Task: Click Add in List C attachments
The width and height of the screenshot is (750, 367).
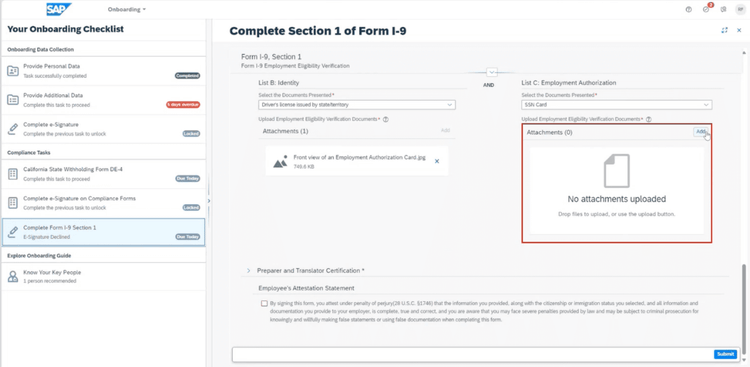Action: [701, 132]
